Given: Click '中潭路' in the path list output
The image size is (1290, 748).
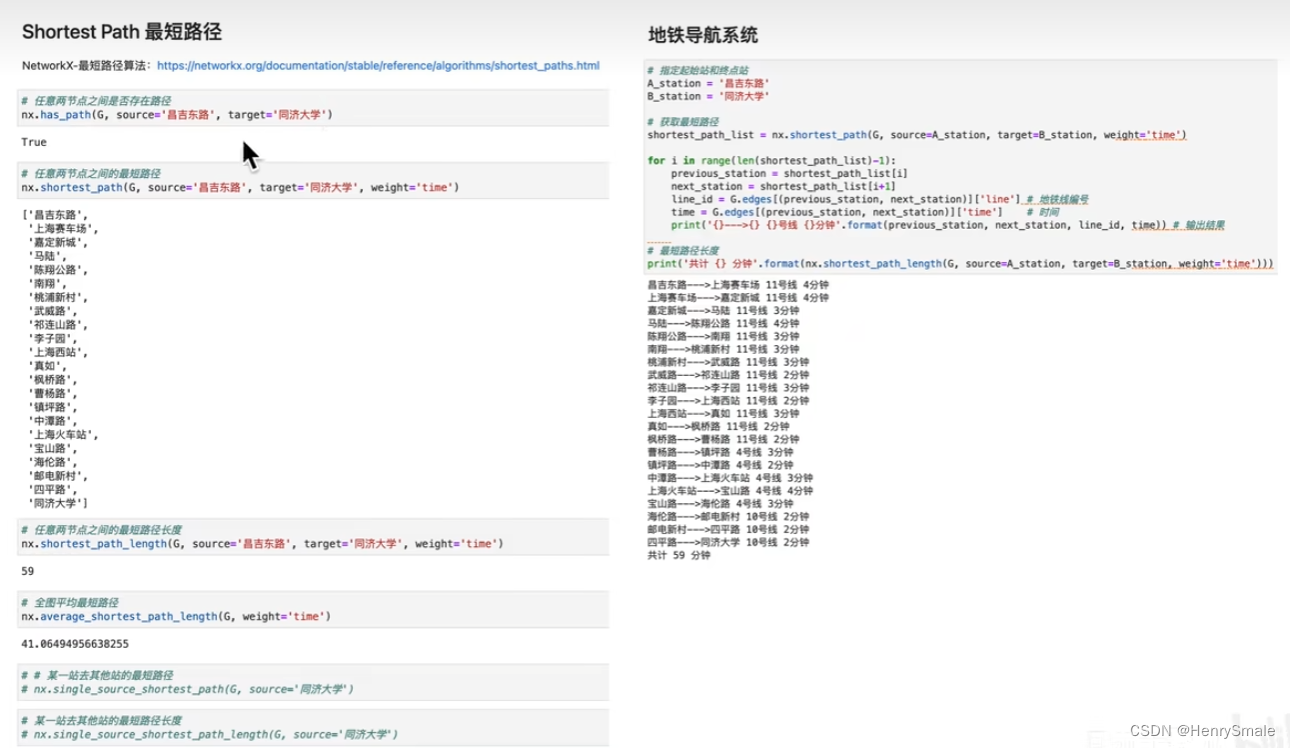Looking at the screenshot, I should (x=53, y=421).
